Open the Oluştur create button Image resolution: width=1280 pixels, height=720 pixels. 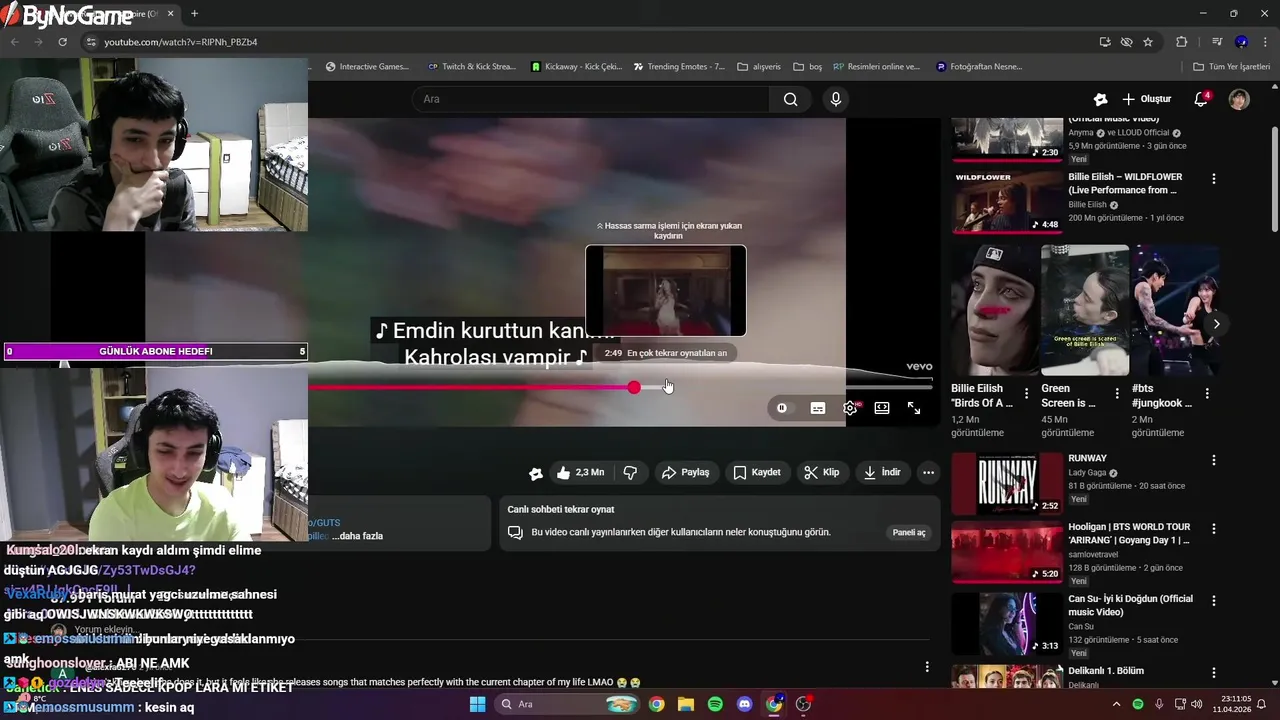(x=1147, y=99)
